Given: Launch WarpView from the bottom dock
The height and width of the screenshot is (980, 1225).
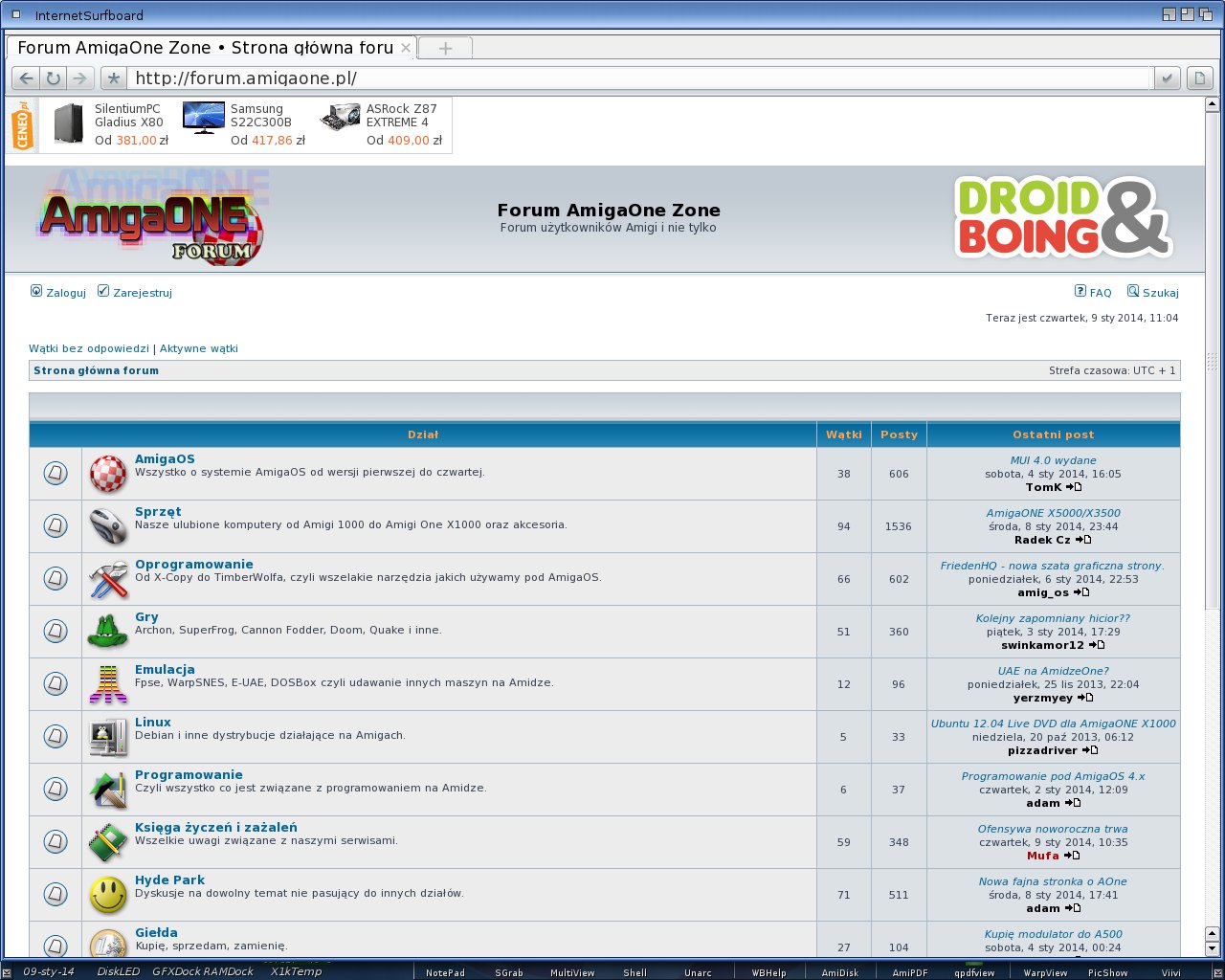Looking at the screenshot, I should click(x=1045, y=972).
